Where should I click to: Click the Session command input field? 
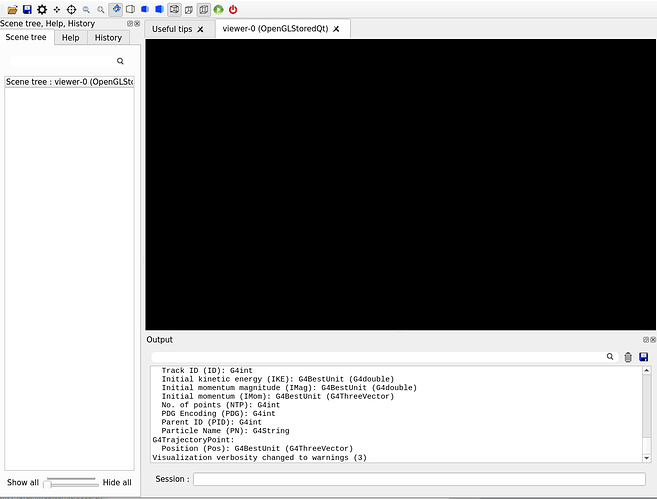click(419, 479)
